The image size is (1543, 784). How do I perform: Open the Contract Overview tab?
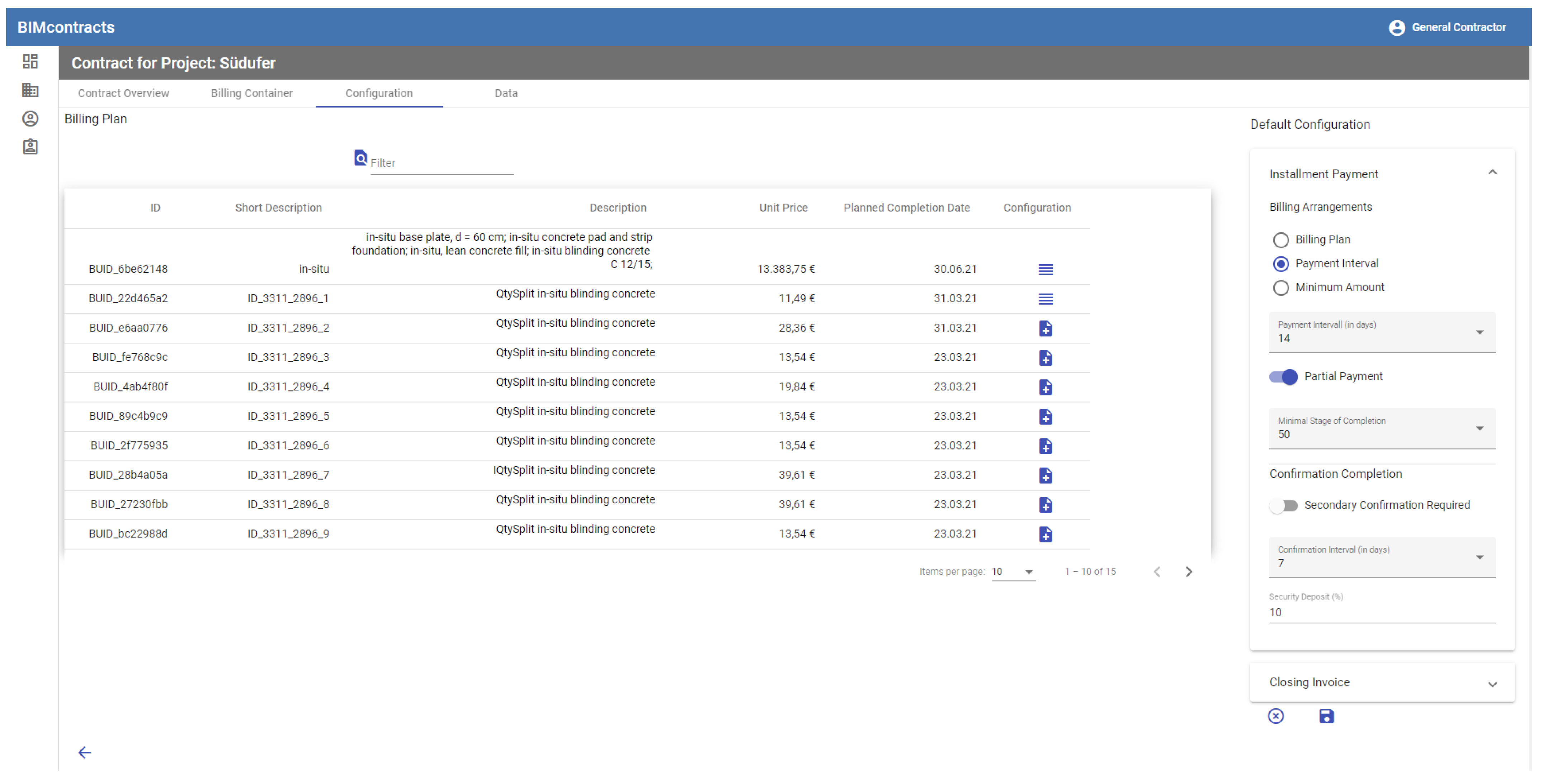123,93
